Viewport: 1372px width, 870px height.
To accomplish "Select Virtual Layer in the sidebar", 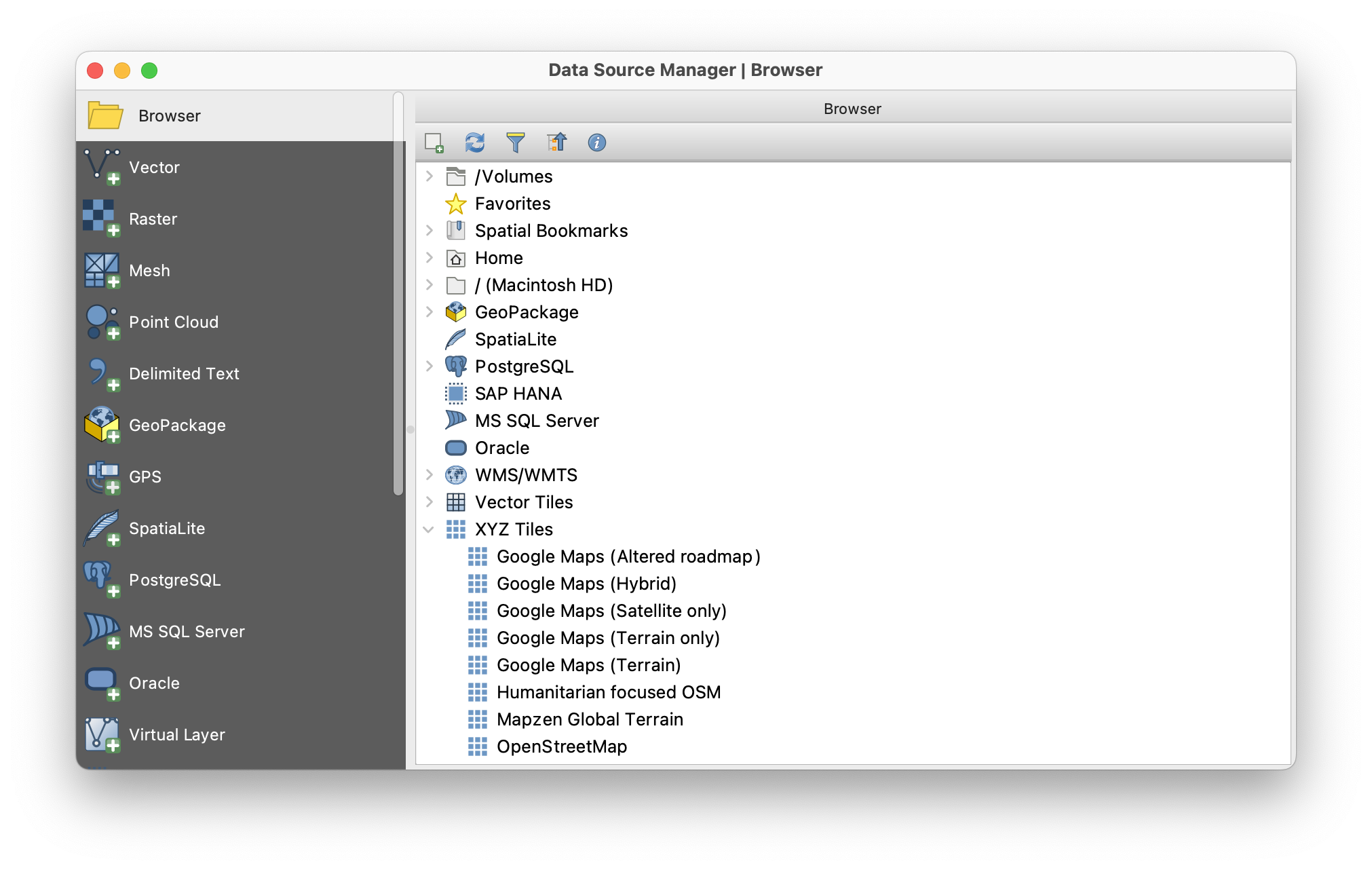I will click(x=176, y=735).
